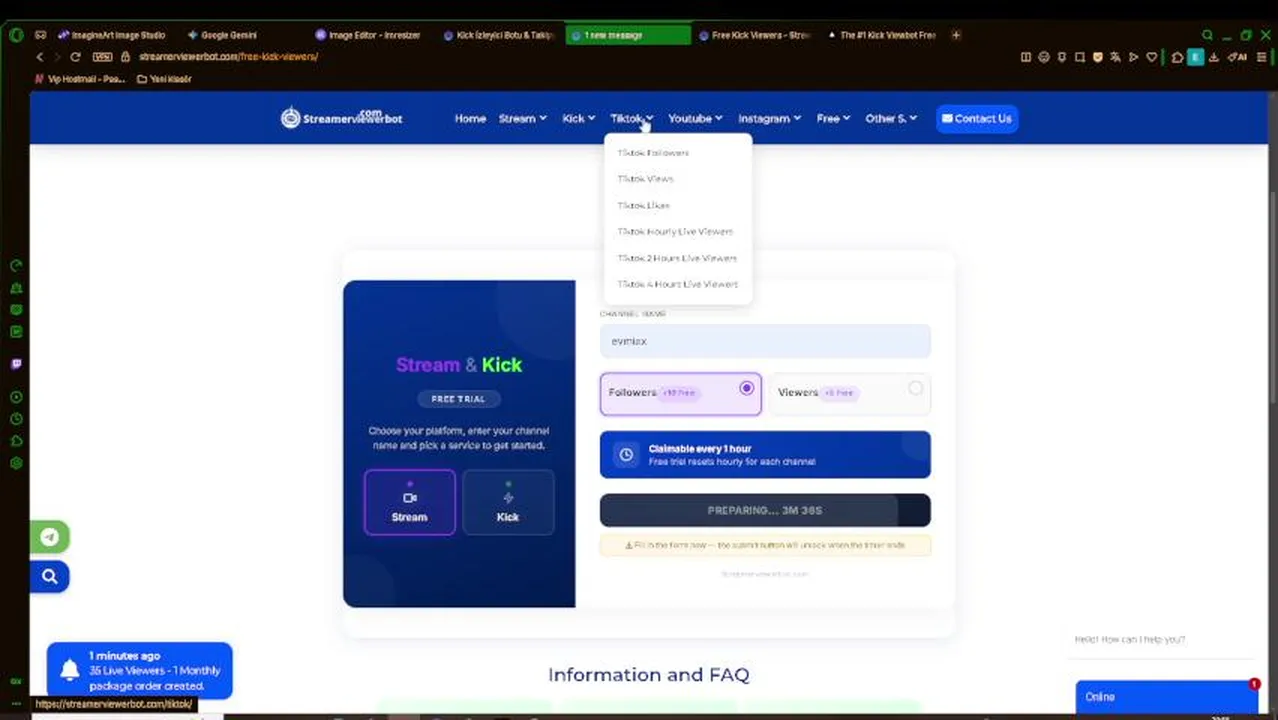The height and width of the screenshot is (720, 1278).
Task: Open Vip Hostmail bookmark
Action: 80,79
